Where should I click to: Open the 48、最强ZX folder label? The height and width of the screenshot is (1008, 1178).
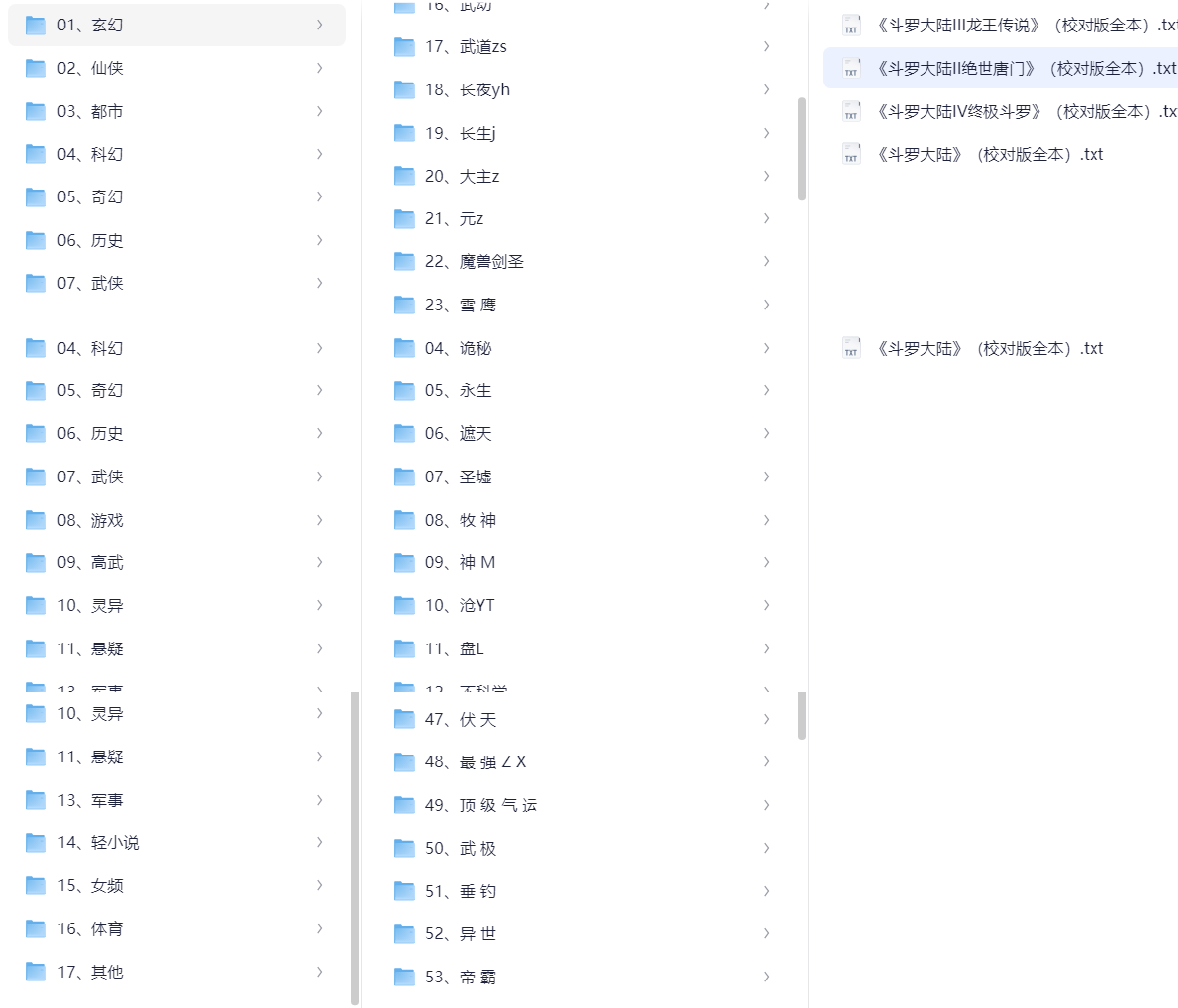tap(476, 761)
